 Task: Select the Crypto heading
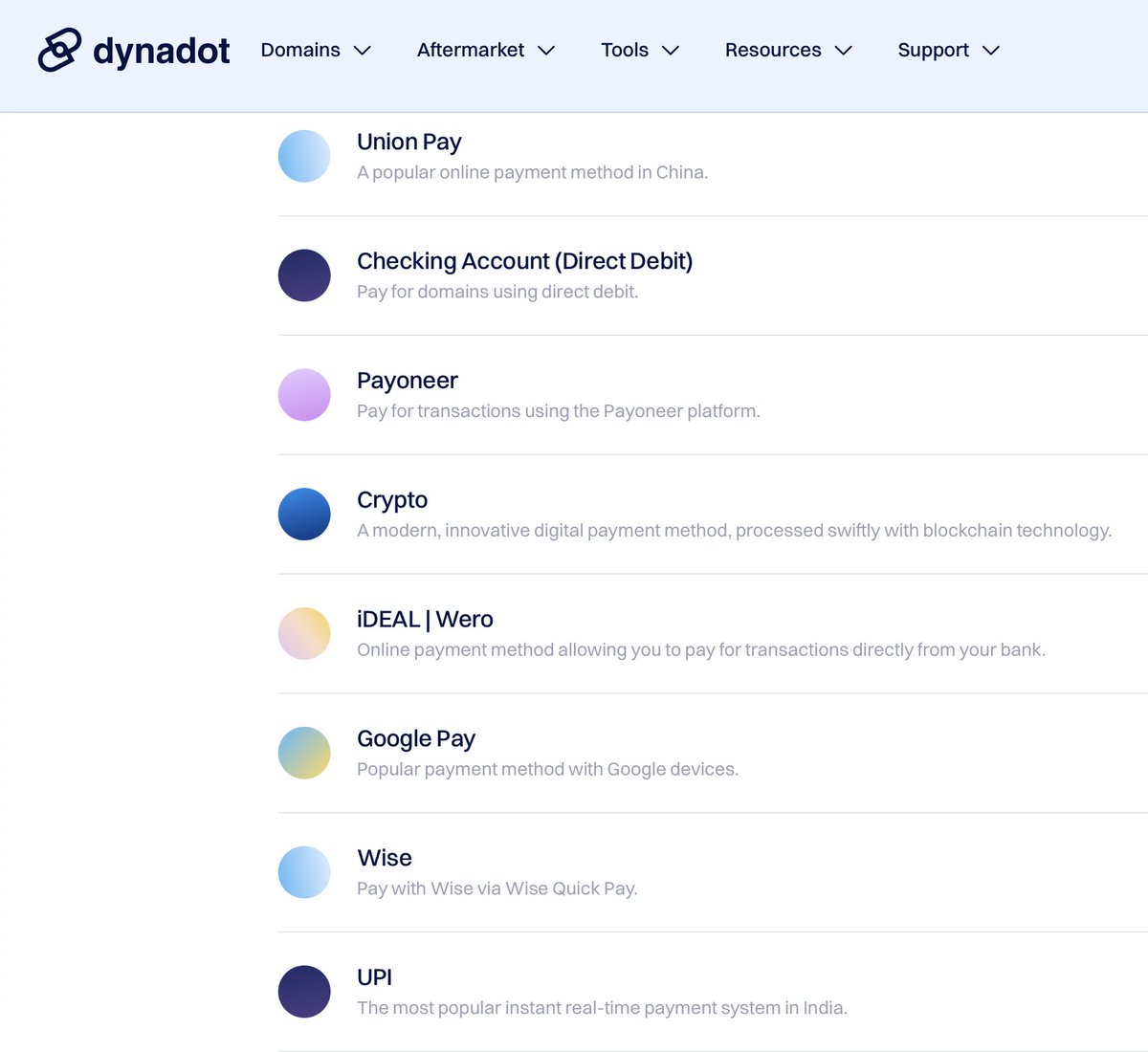tap(392, 500)
